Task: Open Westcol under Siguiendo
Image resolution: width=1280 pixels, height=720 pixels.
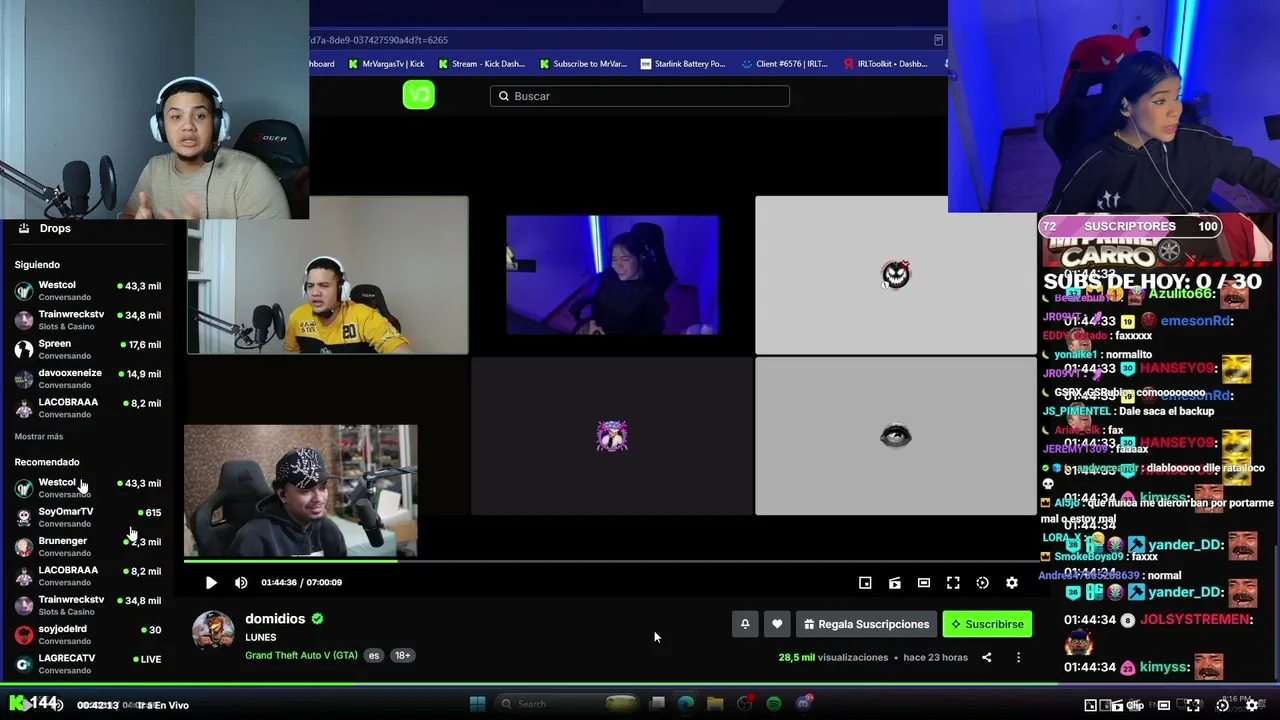Action: point(88,290)
